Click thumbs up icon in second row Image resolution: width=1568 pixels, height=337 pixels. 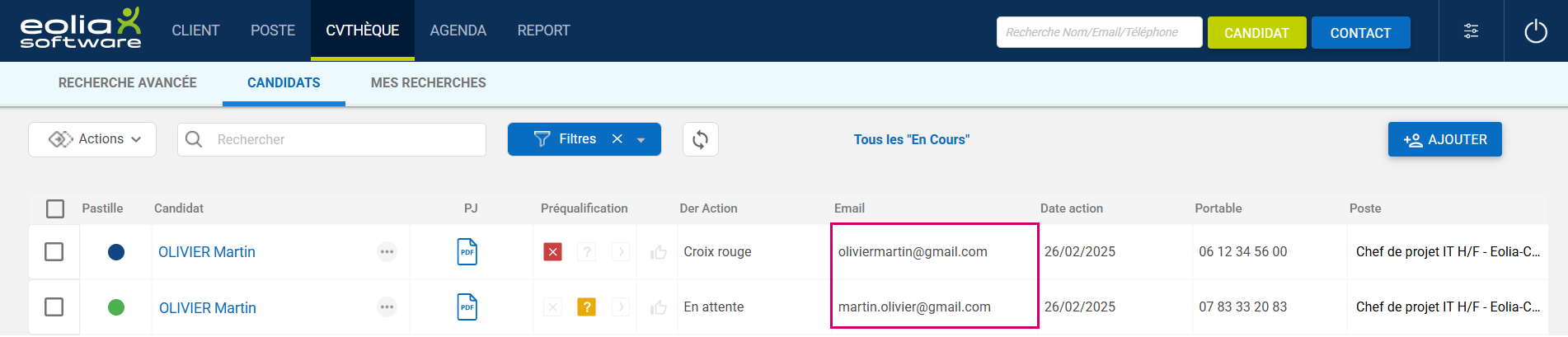point(658,307)
